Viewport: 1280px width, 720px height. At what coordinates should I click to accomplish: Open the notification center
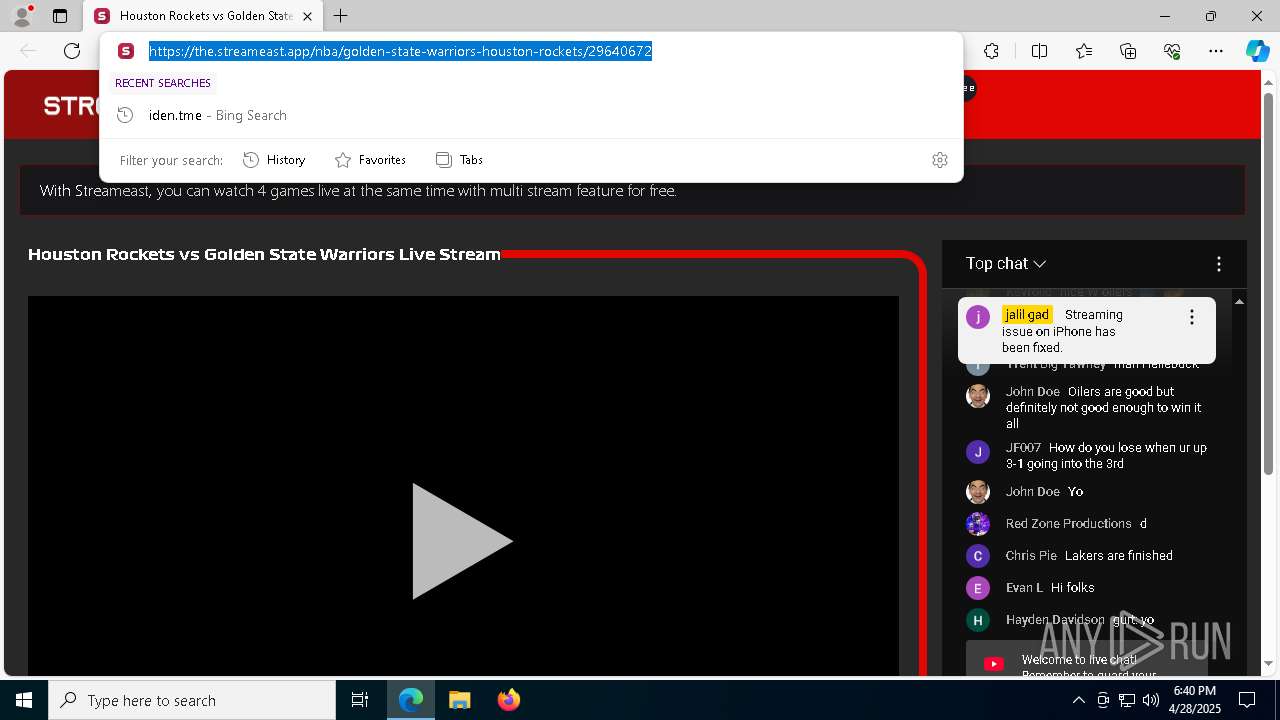click(1247, 700)
